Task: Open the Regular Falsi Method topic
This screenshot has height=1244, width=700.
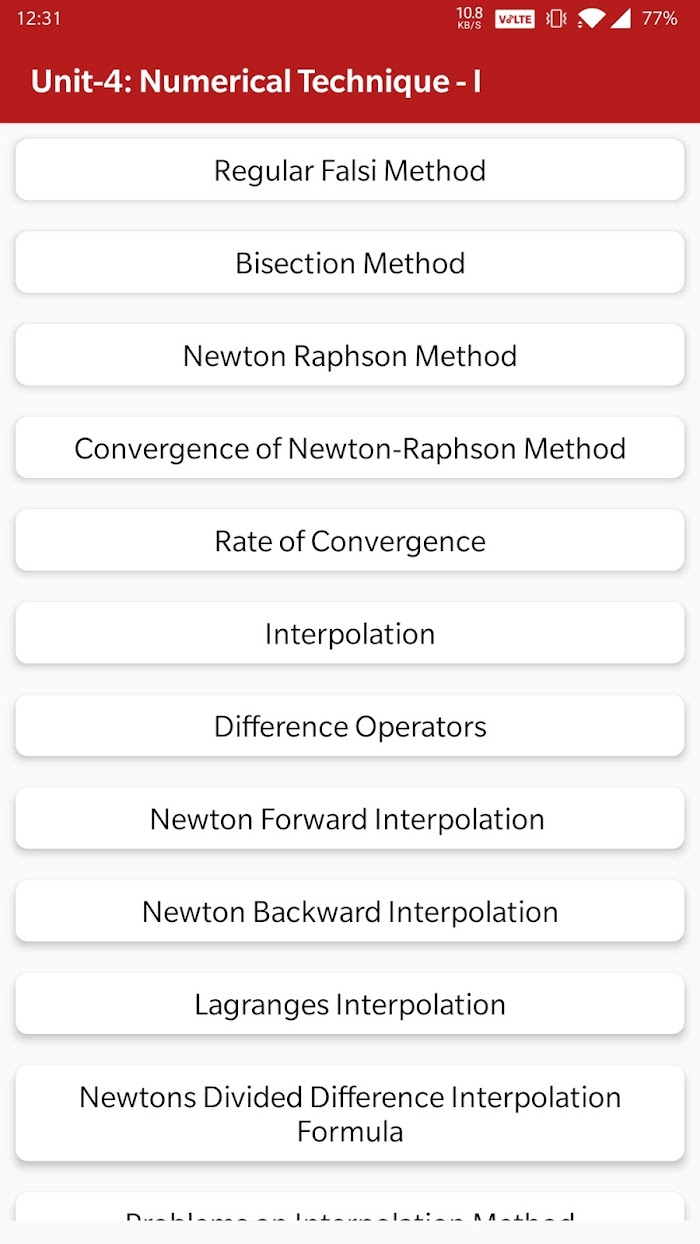Action: coord(350,170)
